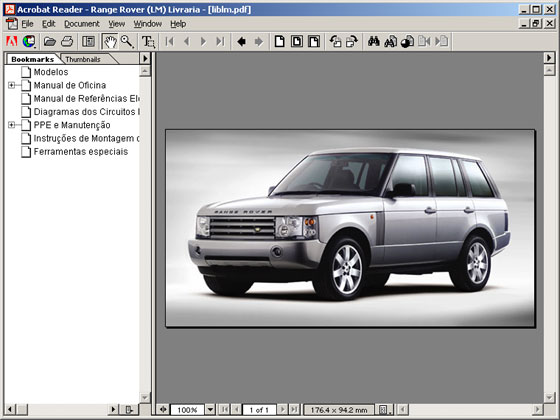Switch to the Thumbnails tab
The image size is (560, 420).
(x=83, y=59)
